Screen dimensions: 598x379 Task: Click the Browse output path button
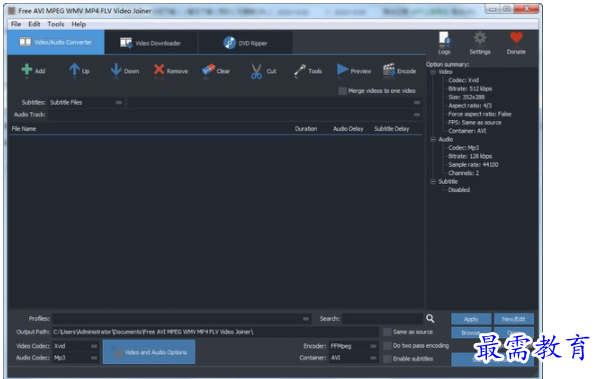click(x=471, y=332)
